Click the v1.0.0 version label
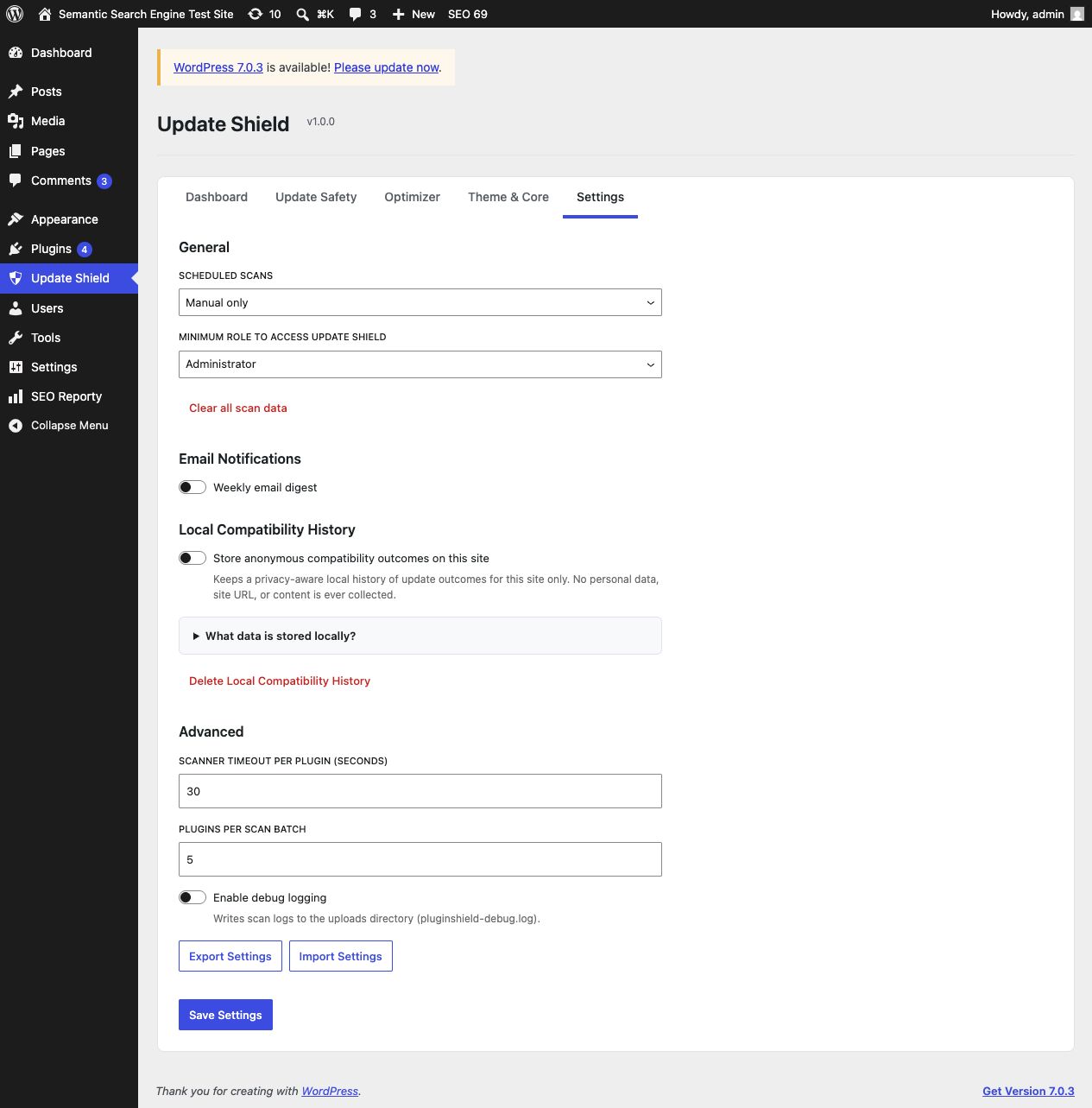This screenshot has width=1092, height=1108. tap(321, 122)
